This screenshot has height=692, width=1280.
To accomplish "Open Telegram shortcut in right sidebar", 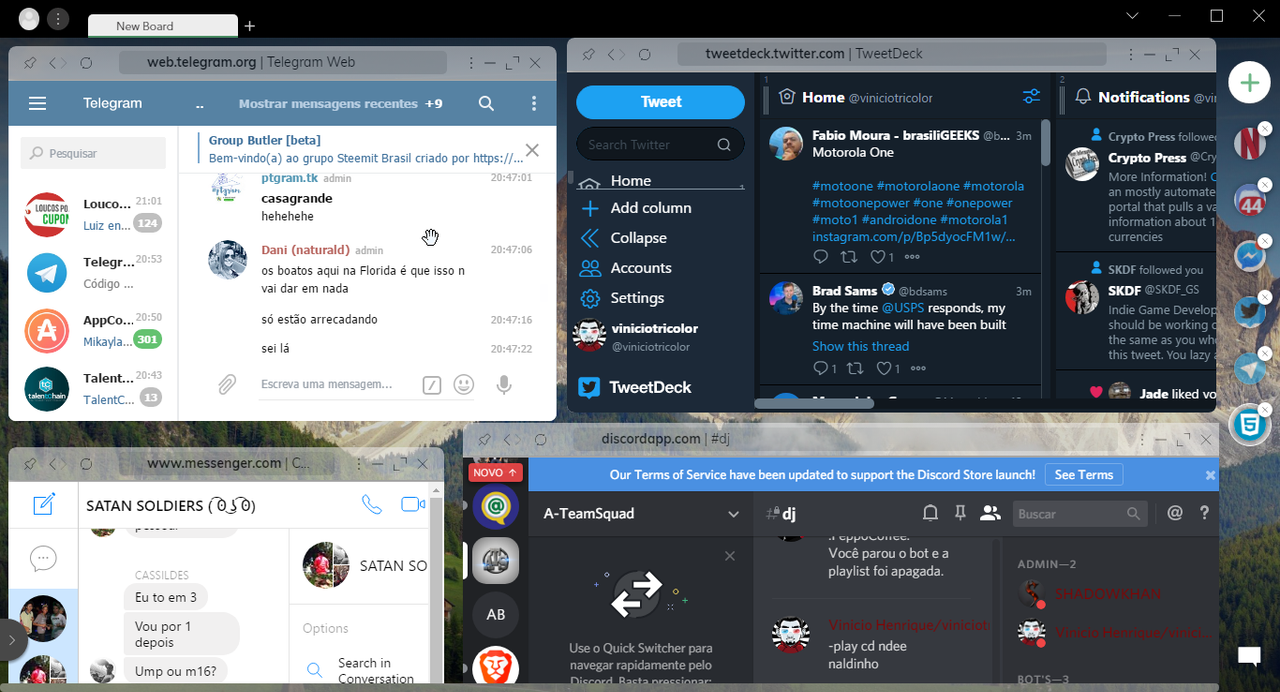I will pyautogui.click(x=1249, y=369).
